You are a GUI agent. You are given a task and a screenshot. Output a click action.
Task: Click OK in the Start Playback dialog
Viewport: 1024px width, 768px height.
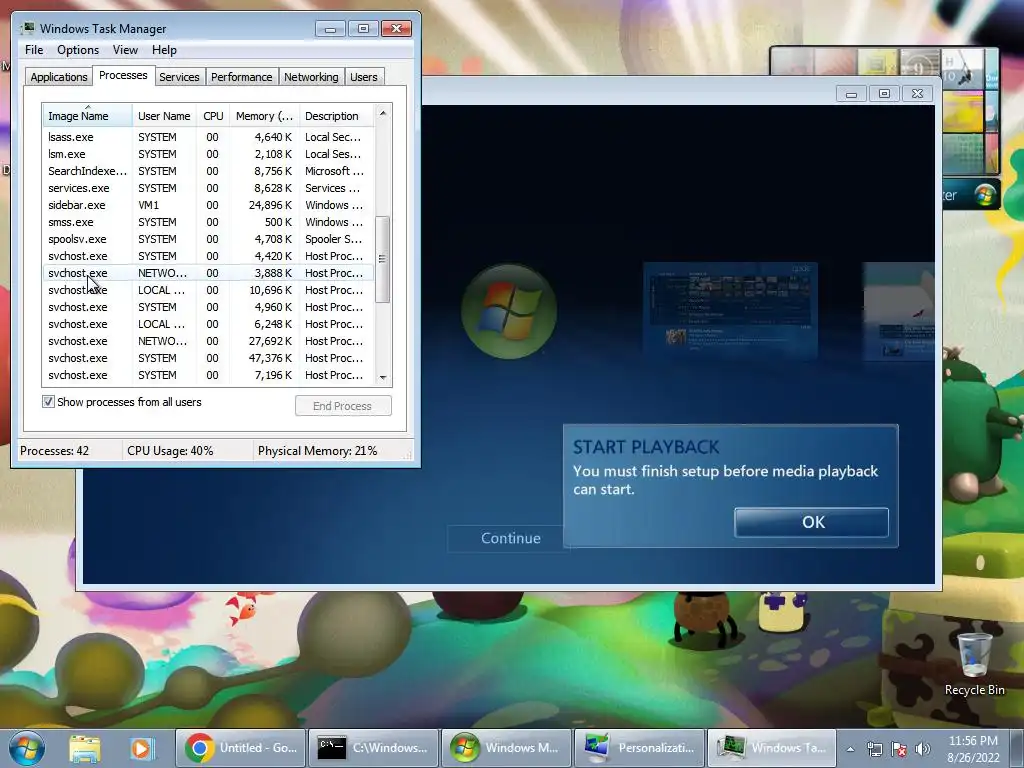[811, 522]
